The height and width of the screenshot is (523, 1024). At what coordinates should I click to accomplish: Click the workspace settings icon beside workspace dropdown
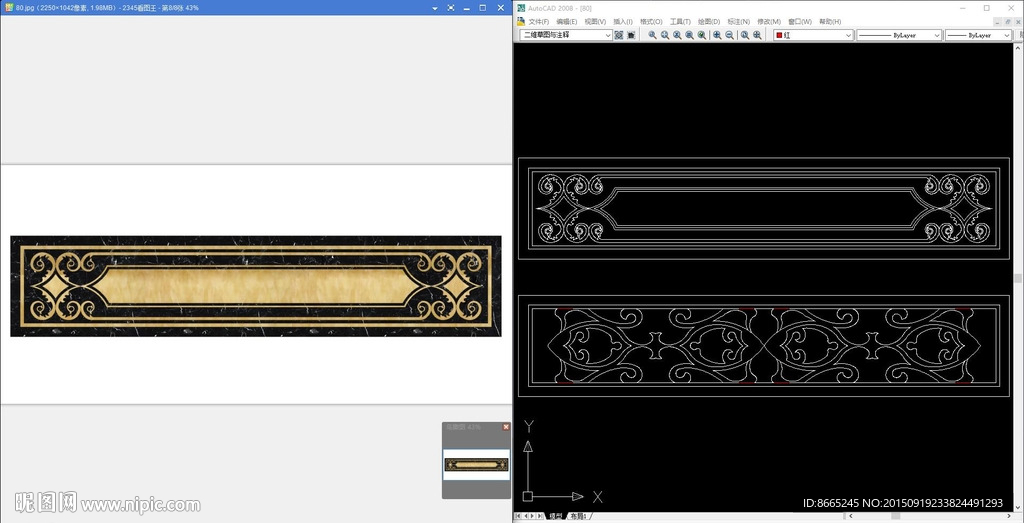619,35
